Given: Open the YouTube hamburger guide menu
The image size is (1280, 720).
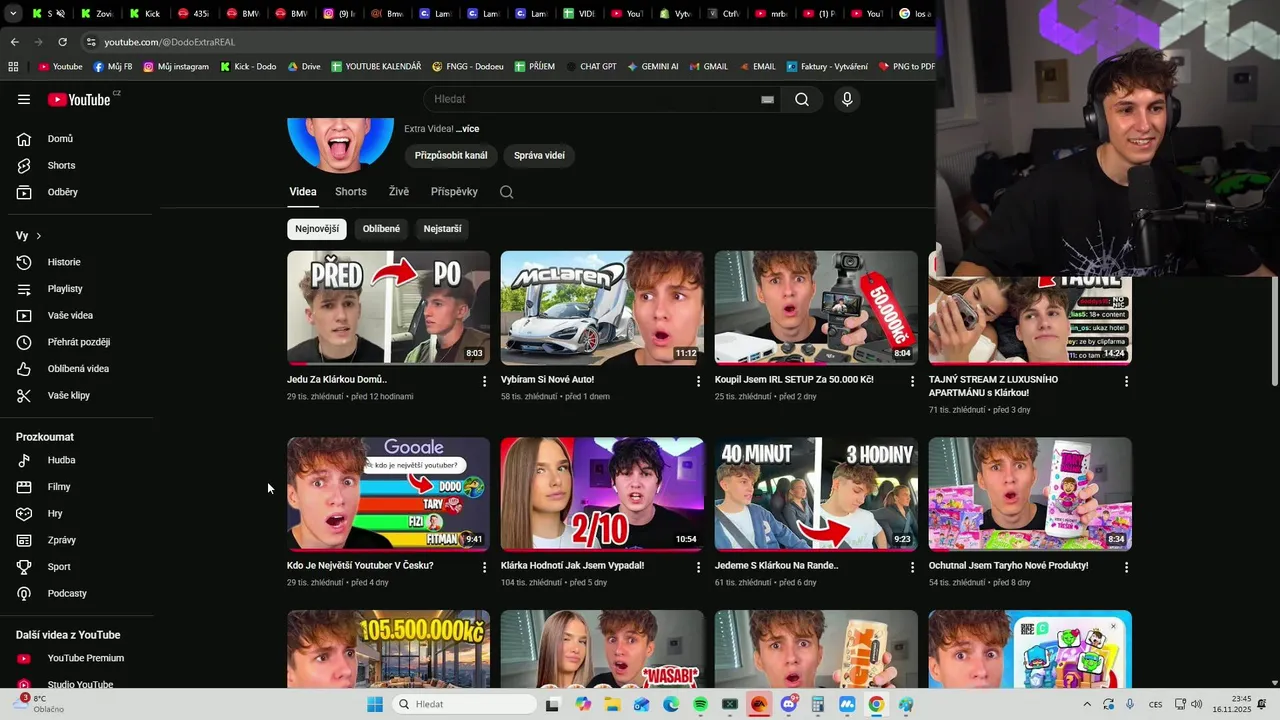Looking at the screenshot, I should [x=24, y=99].
